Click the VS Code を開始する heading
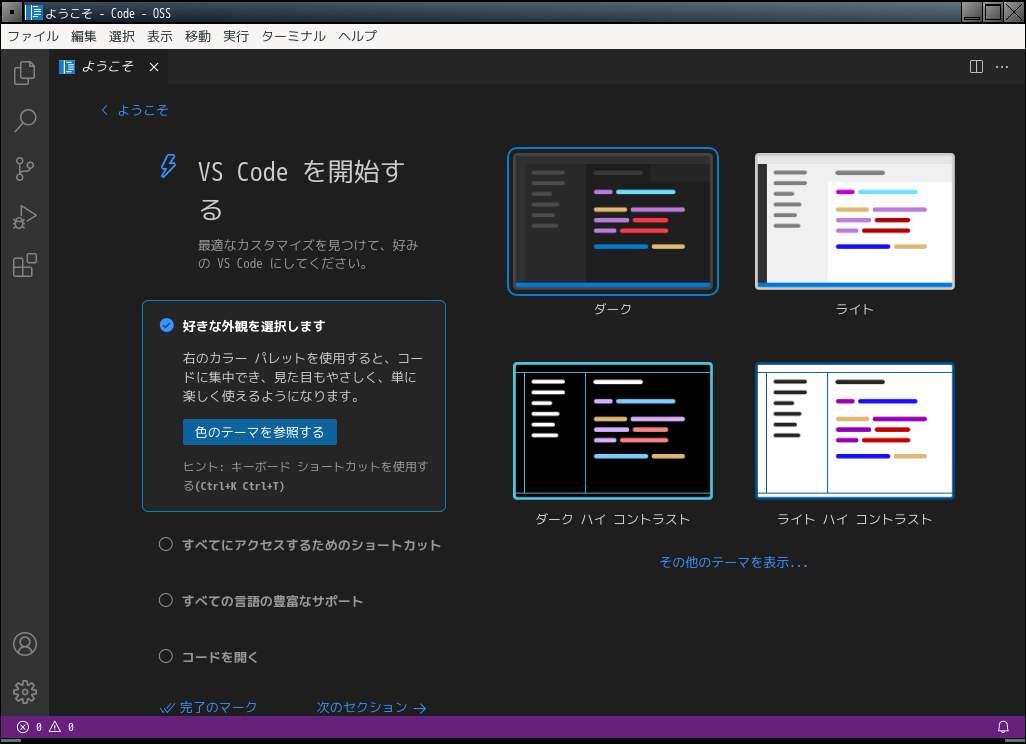1026x744 pixels. pyautogui.click(x=302, y=190)
